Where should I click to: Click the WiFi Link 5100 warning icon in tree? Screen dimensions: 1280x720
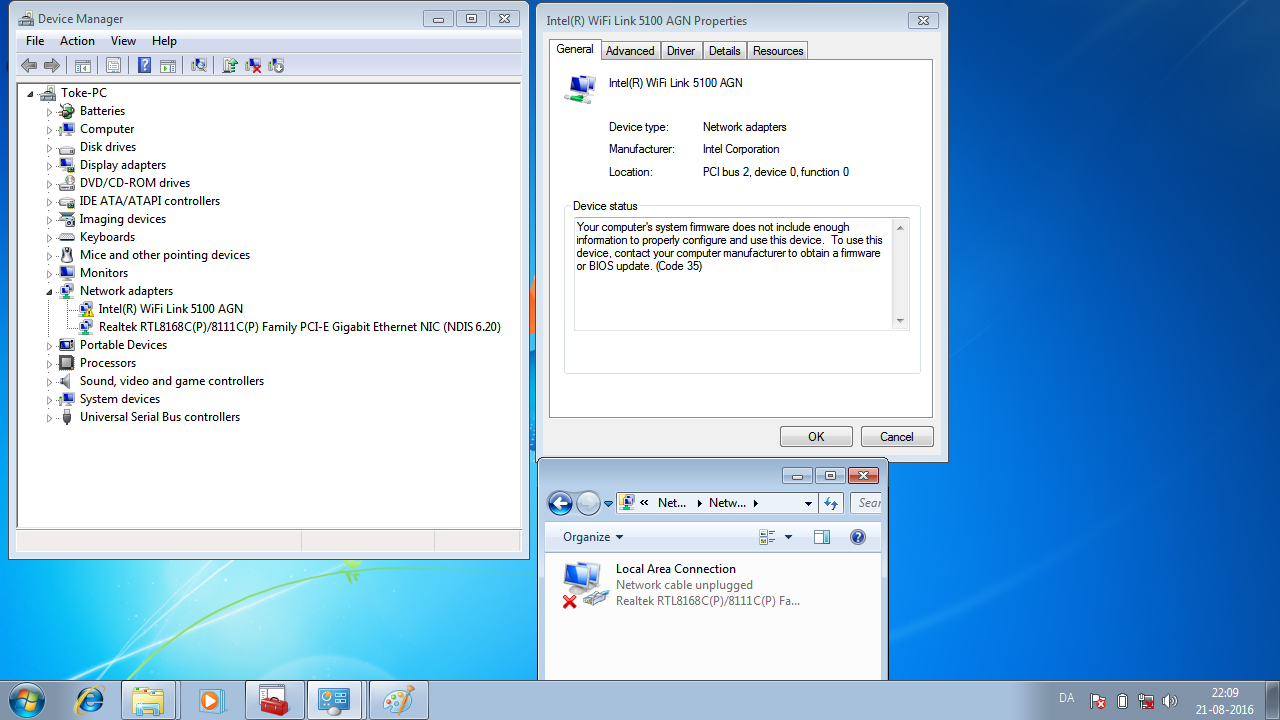click(x=86, y=309)
